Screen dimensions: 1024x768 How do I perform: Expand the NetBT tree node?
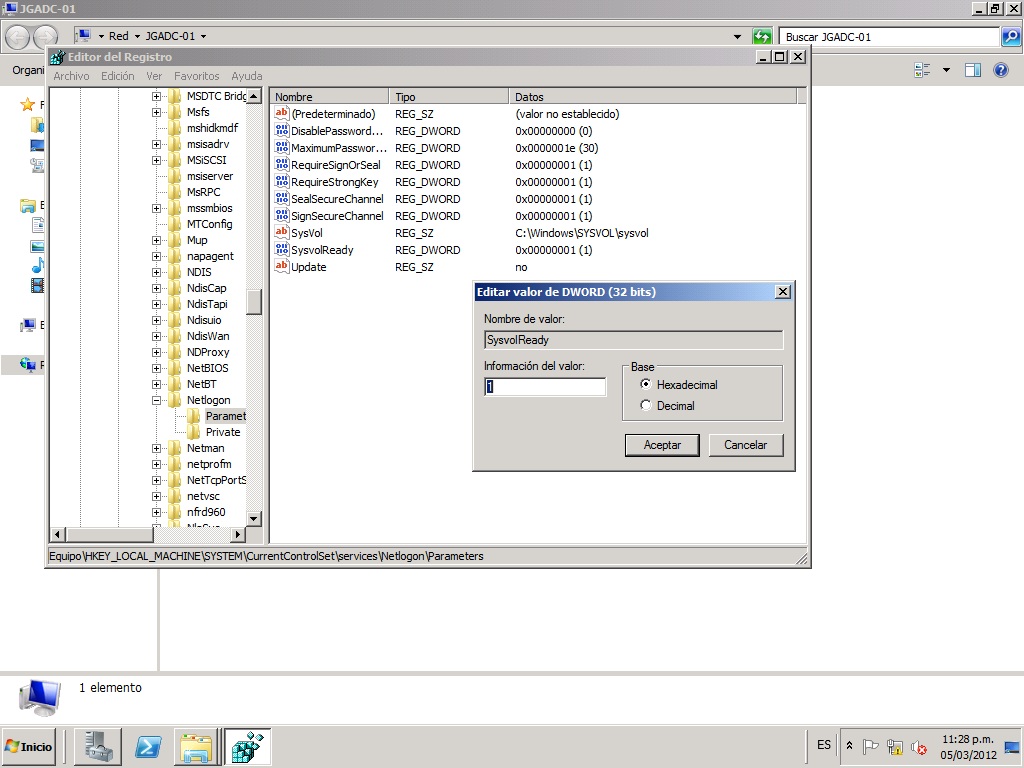click(156, 384)
